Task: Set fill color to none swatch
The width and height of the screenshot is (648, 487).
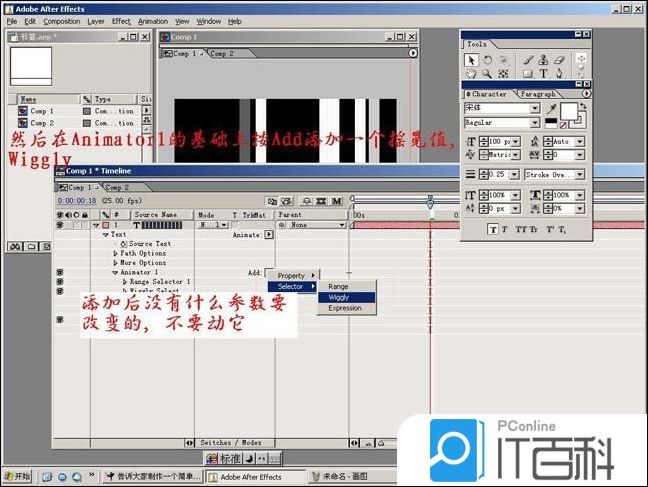Action: point(563,125)
